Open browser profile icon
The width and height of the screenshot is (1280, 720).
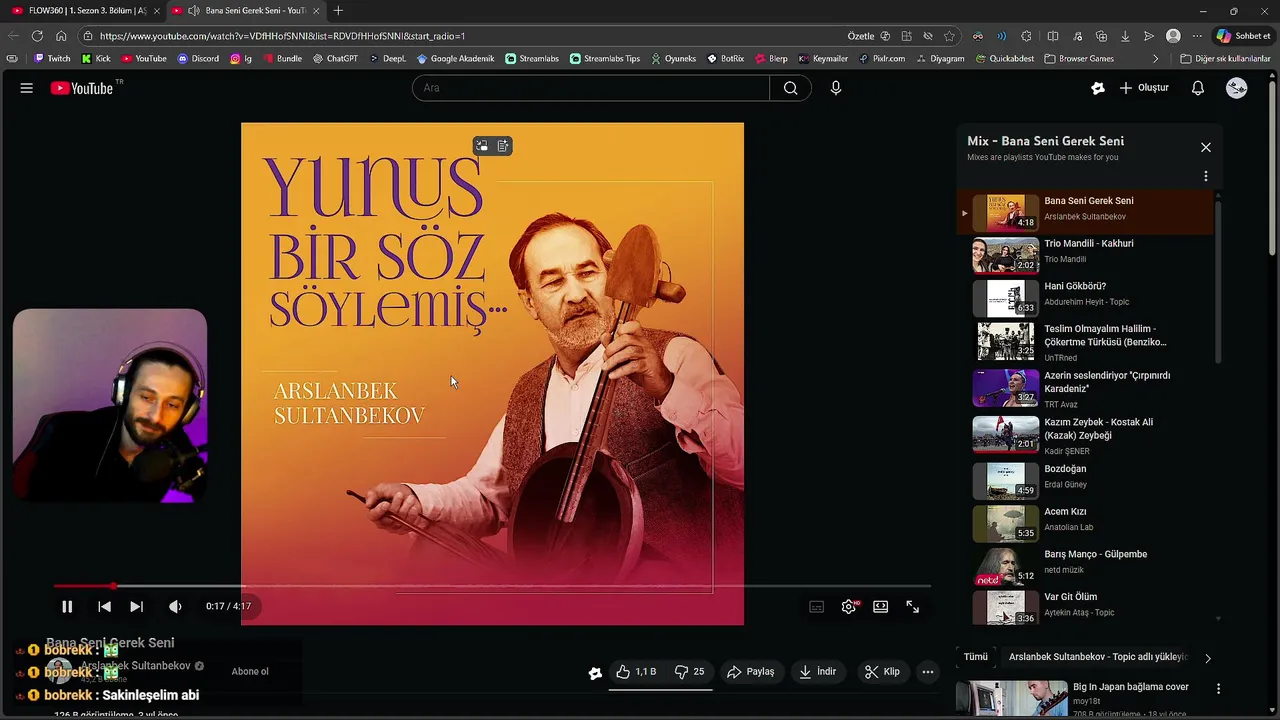pyautogui.click(x=1173, y=36)
